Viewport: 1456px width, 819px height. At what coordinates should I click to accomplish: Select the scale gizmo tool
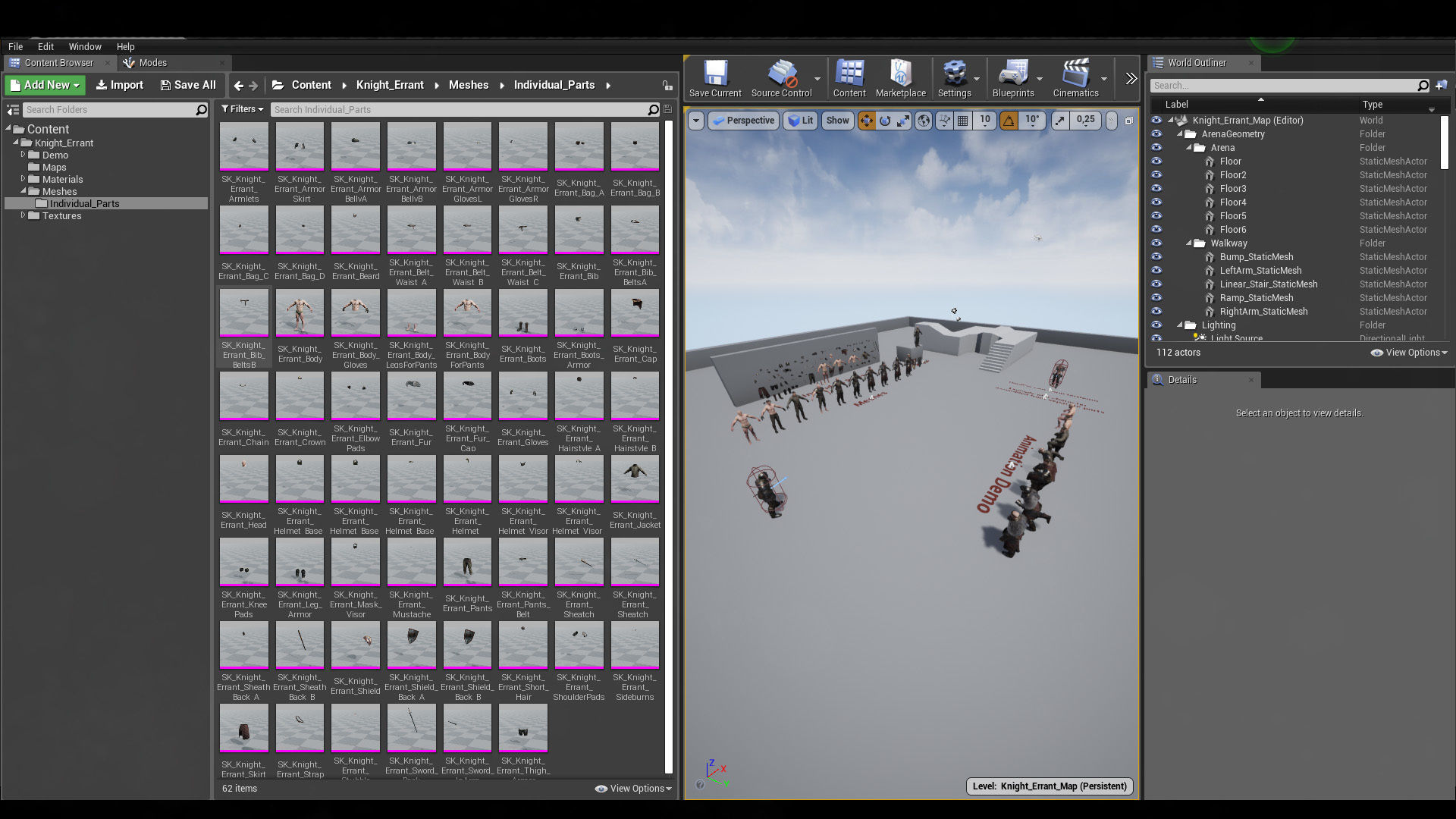click(x=903, y=121)
